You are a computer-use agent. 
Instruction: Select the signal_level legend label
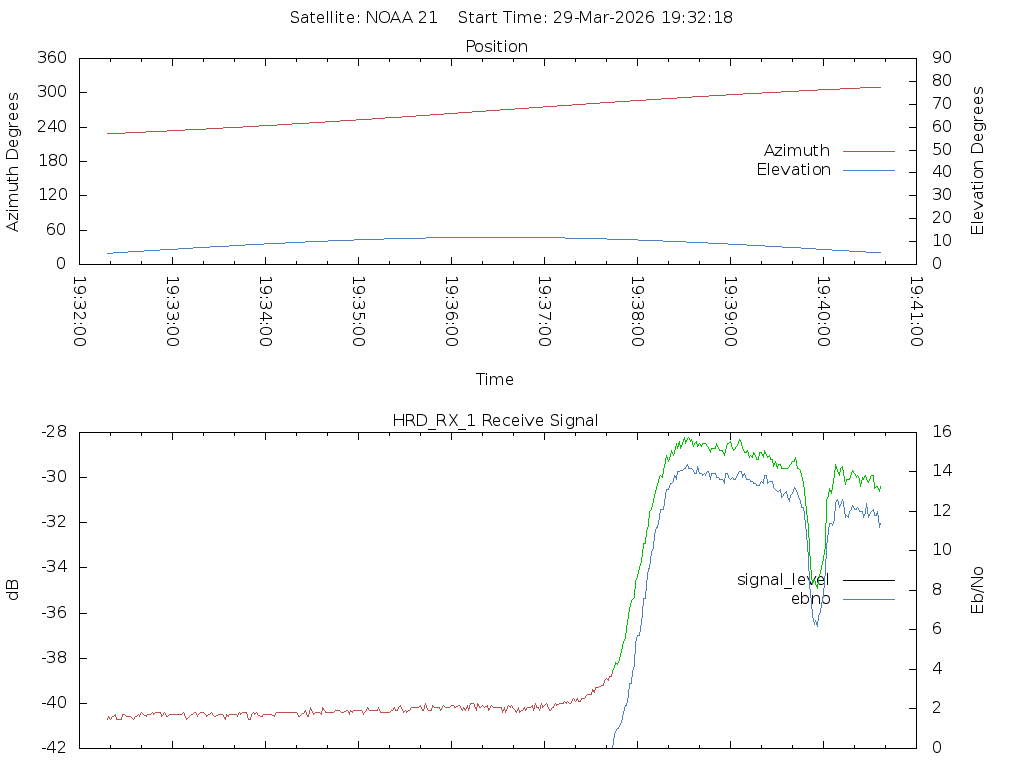tap(783, 580)
